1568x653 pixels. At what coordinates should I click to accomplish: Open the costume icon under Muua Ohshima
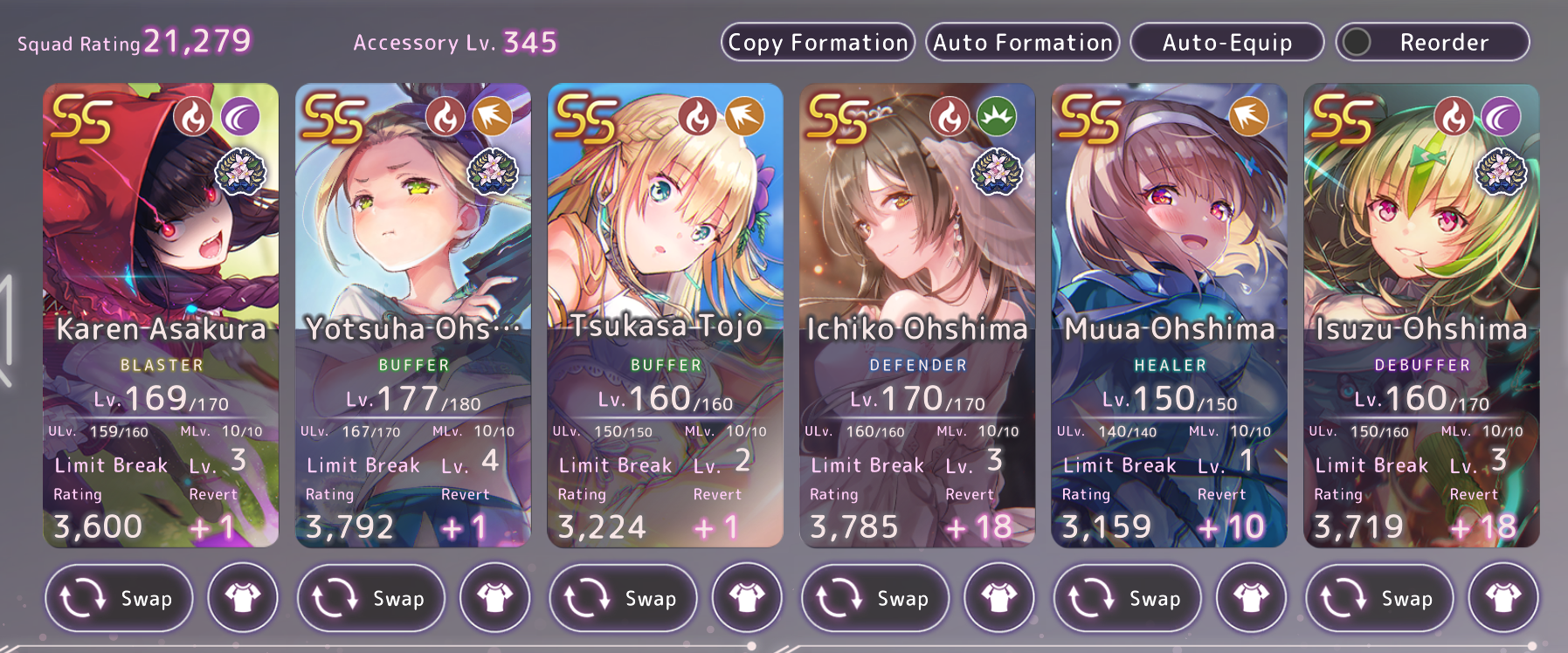click(1252, 598)
